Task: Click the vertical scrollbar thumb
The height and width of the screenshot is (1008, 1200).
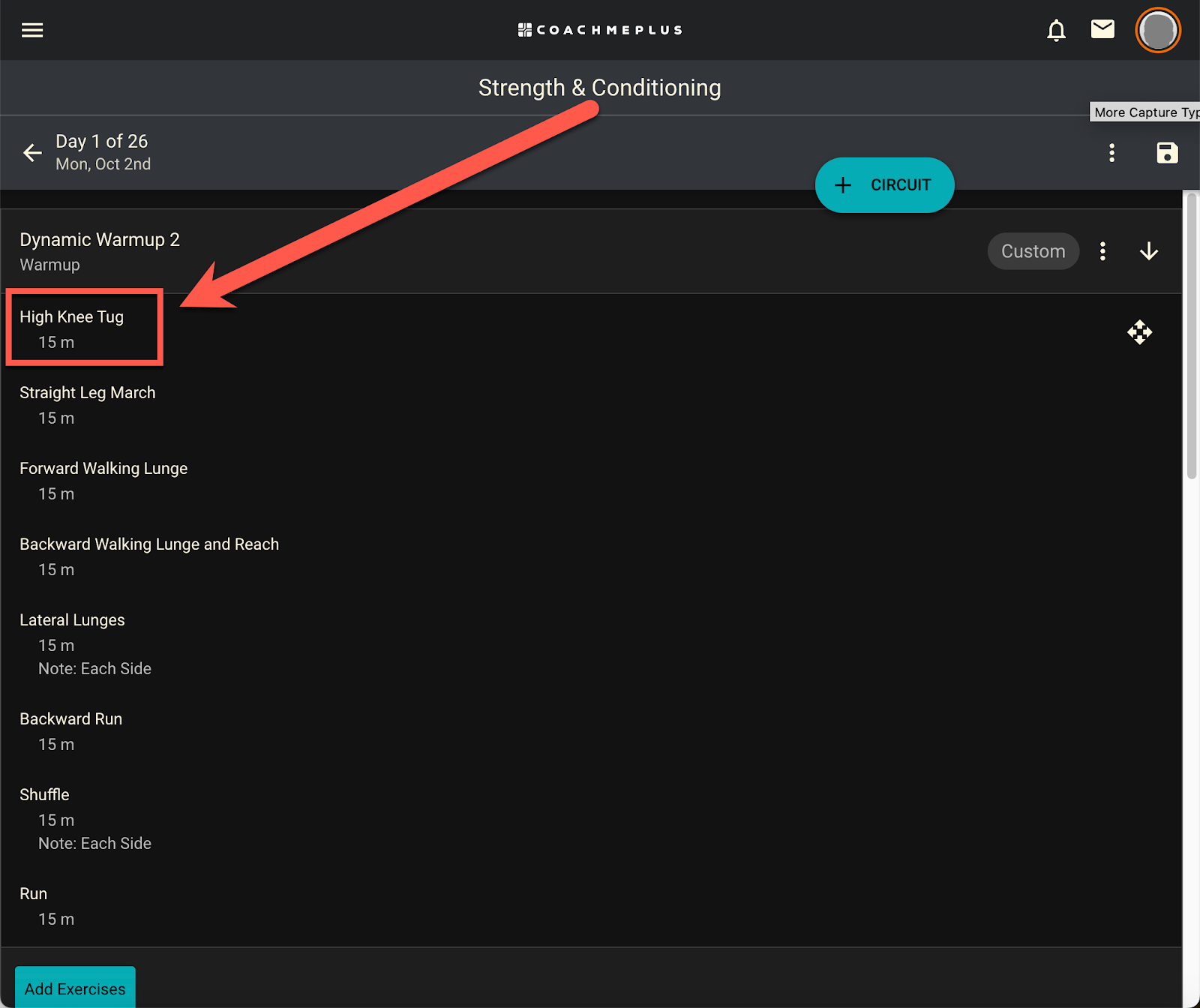Action: click(x=1191, y=335)
